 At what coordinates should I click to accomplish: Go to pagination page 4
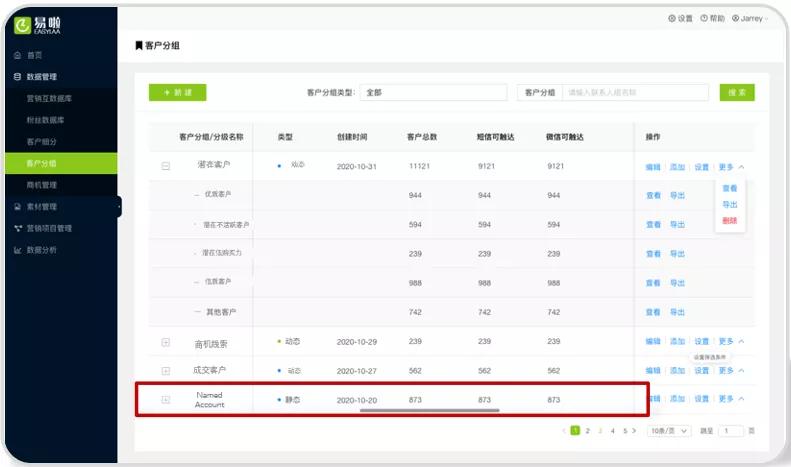coord(612,431)
